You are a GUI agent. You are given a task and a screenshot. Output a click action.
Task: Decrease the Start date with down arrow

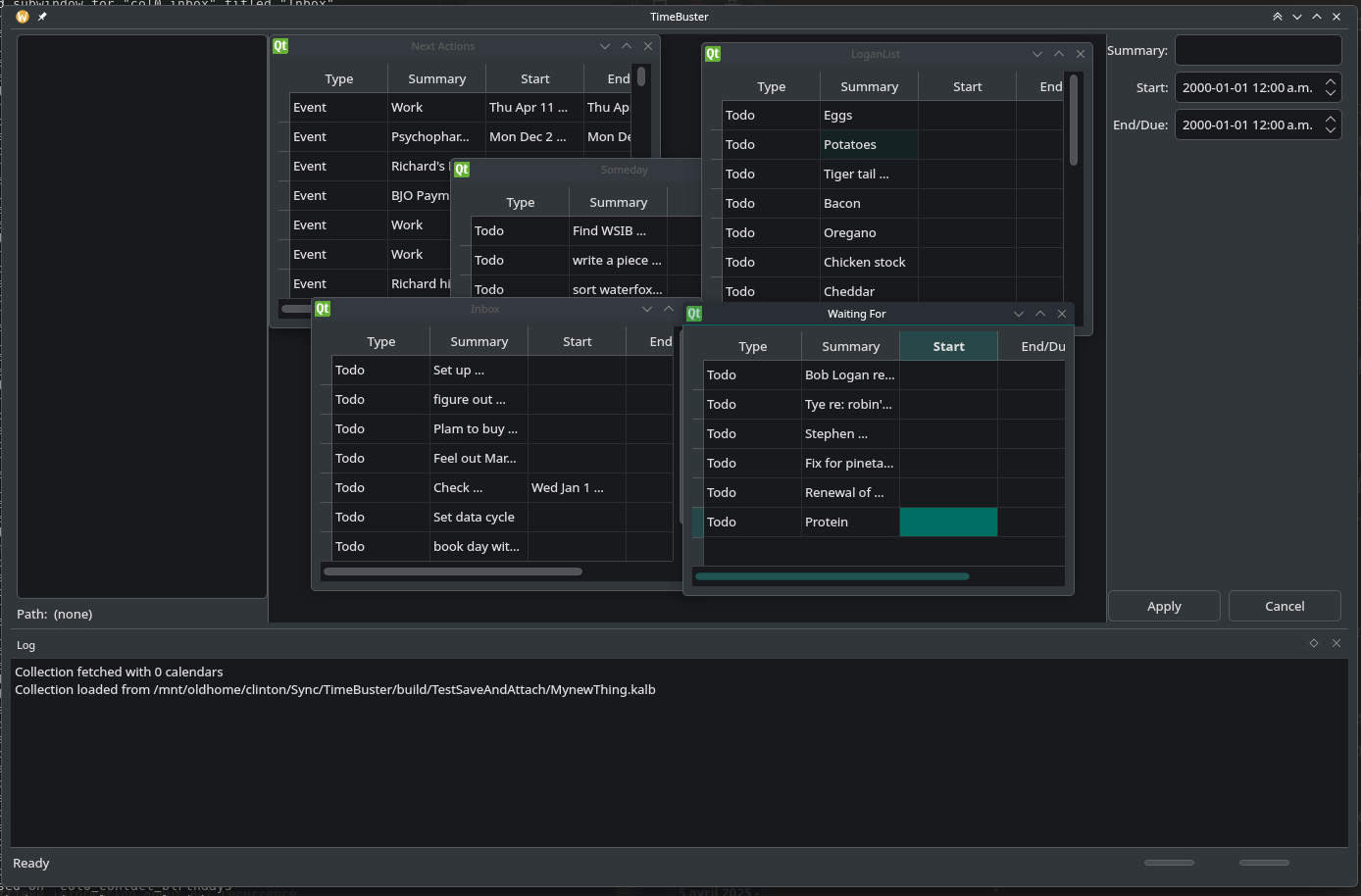pyautogui.click(x=1331, y=93)
